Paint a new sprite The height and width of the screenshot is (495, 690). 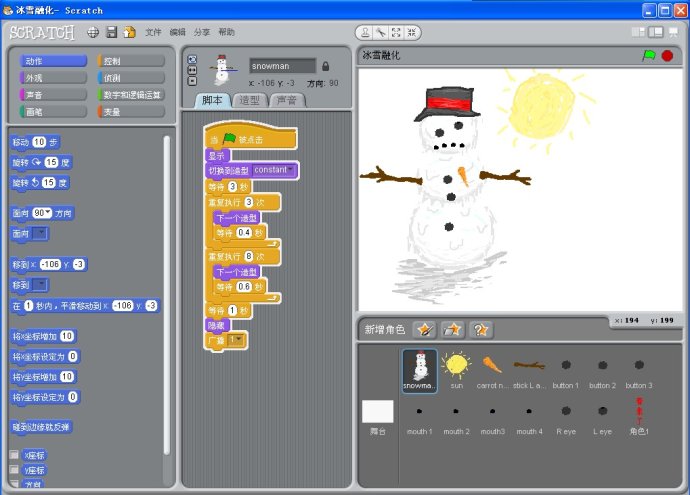(425, 330)
